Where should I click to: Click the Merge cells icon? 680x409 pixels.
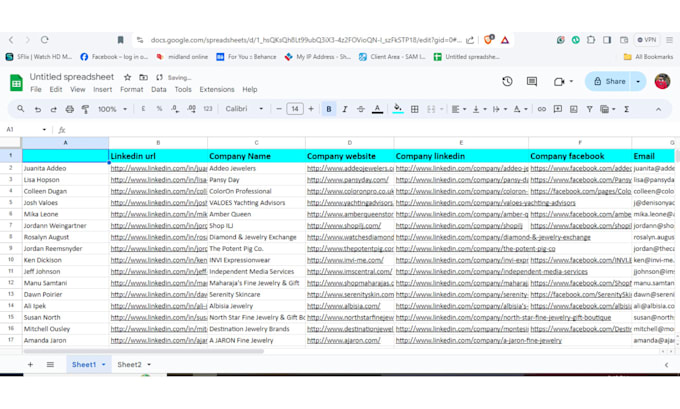(x=431, y=109)
